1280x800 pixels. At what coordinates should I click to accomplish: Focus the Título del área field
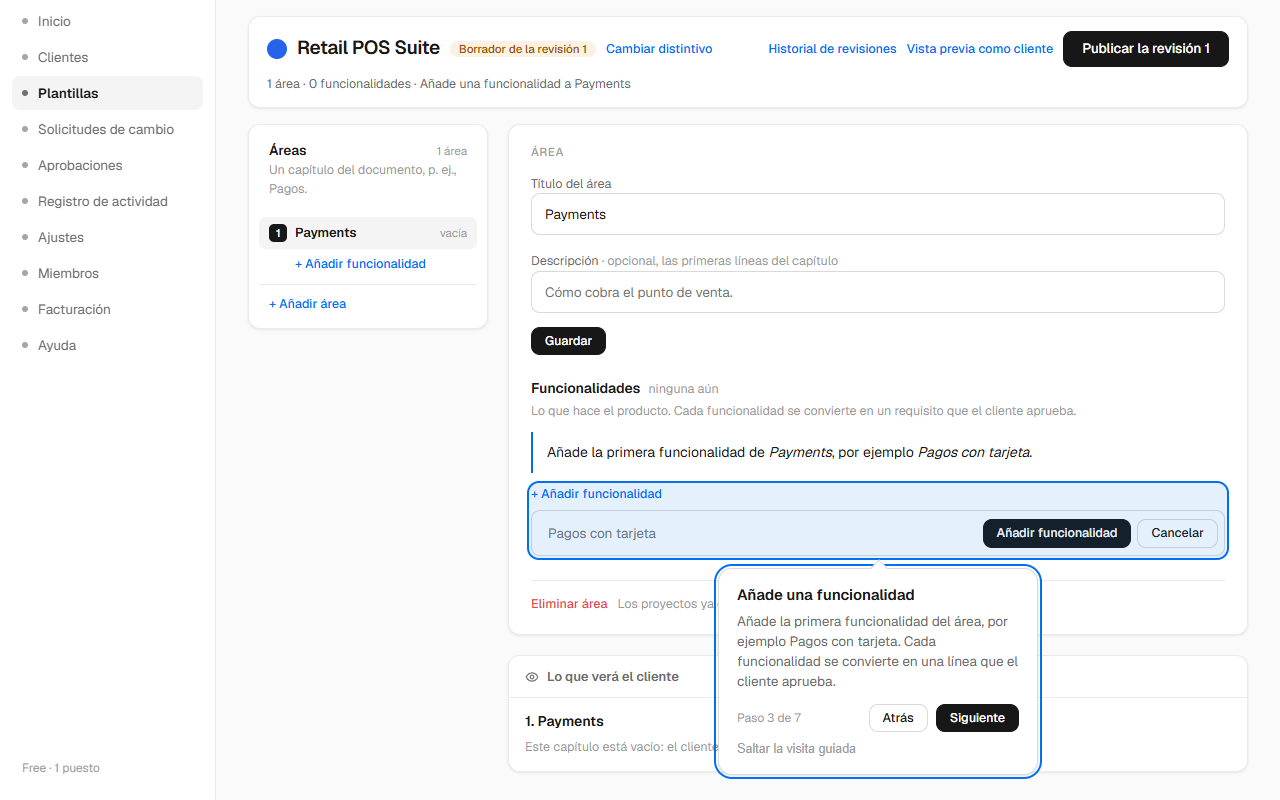(x=878, y=214)
